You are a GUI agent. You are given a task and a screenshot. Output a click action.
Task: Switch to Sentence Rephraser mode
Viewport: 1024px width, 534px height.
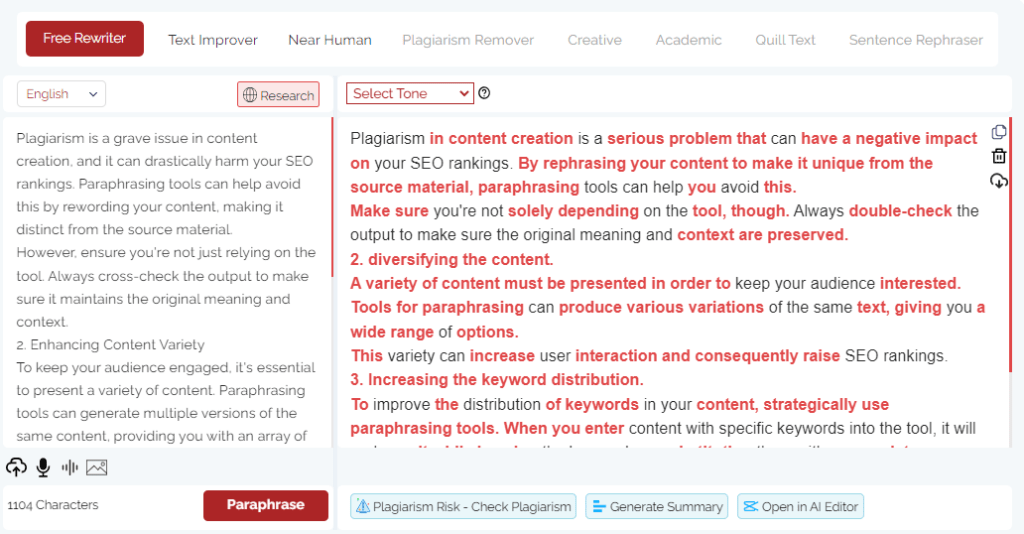pyautogui.click(x=916, y=40)
